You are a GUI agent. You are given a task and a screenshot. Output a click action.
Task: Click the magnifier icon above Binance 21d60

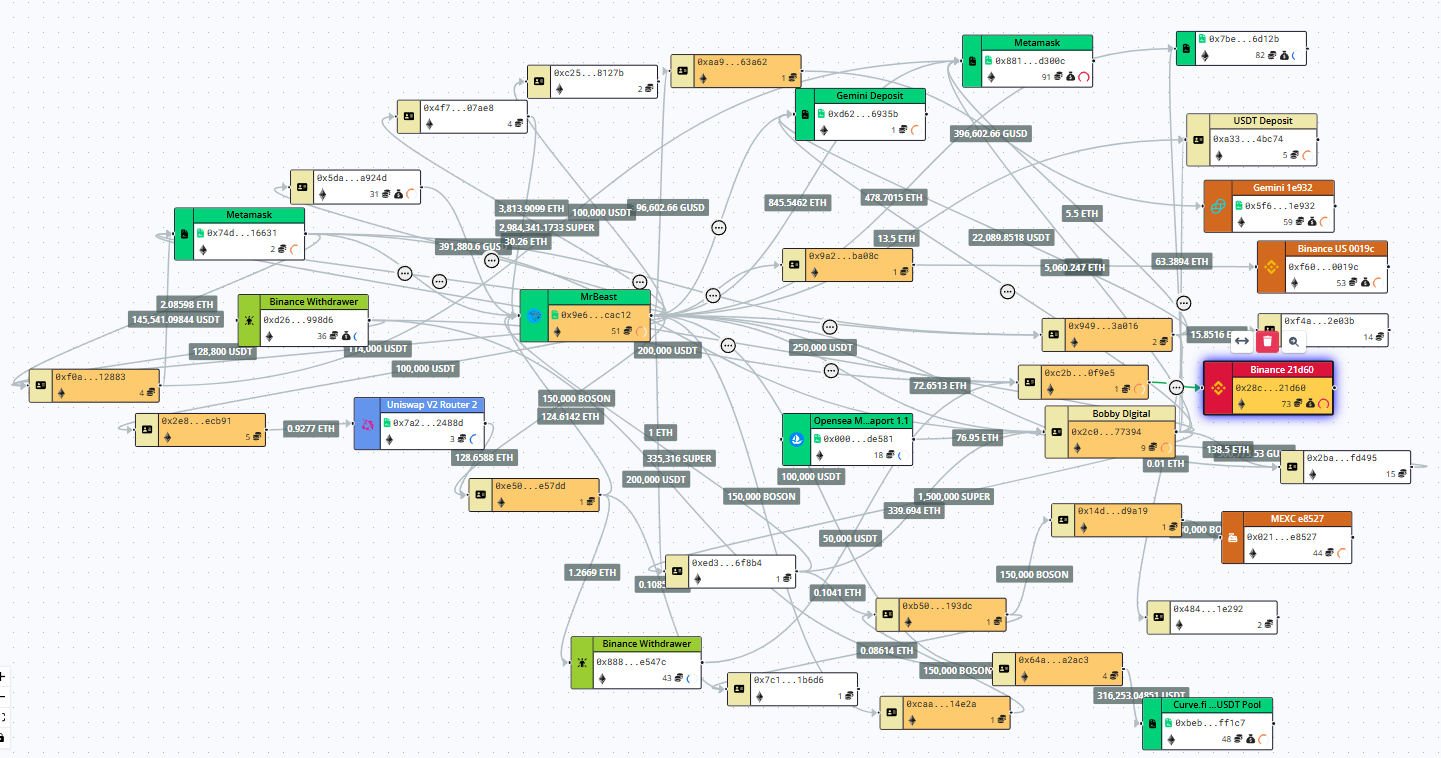[1294, 341]
